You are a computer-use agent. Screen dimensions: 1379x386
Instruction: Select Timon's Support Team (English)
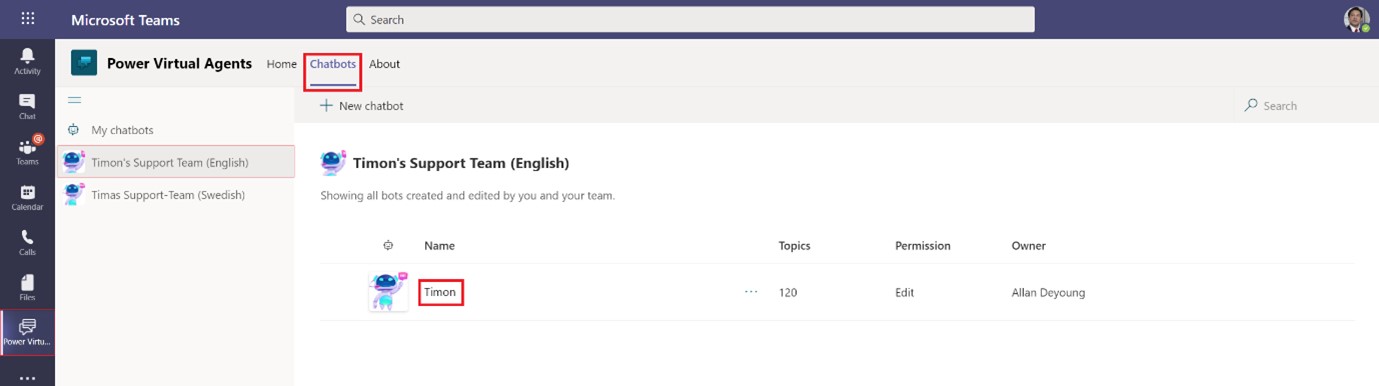coord(176,162)
